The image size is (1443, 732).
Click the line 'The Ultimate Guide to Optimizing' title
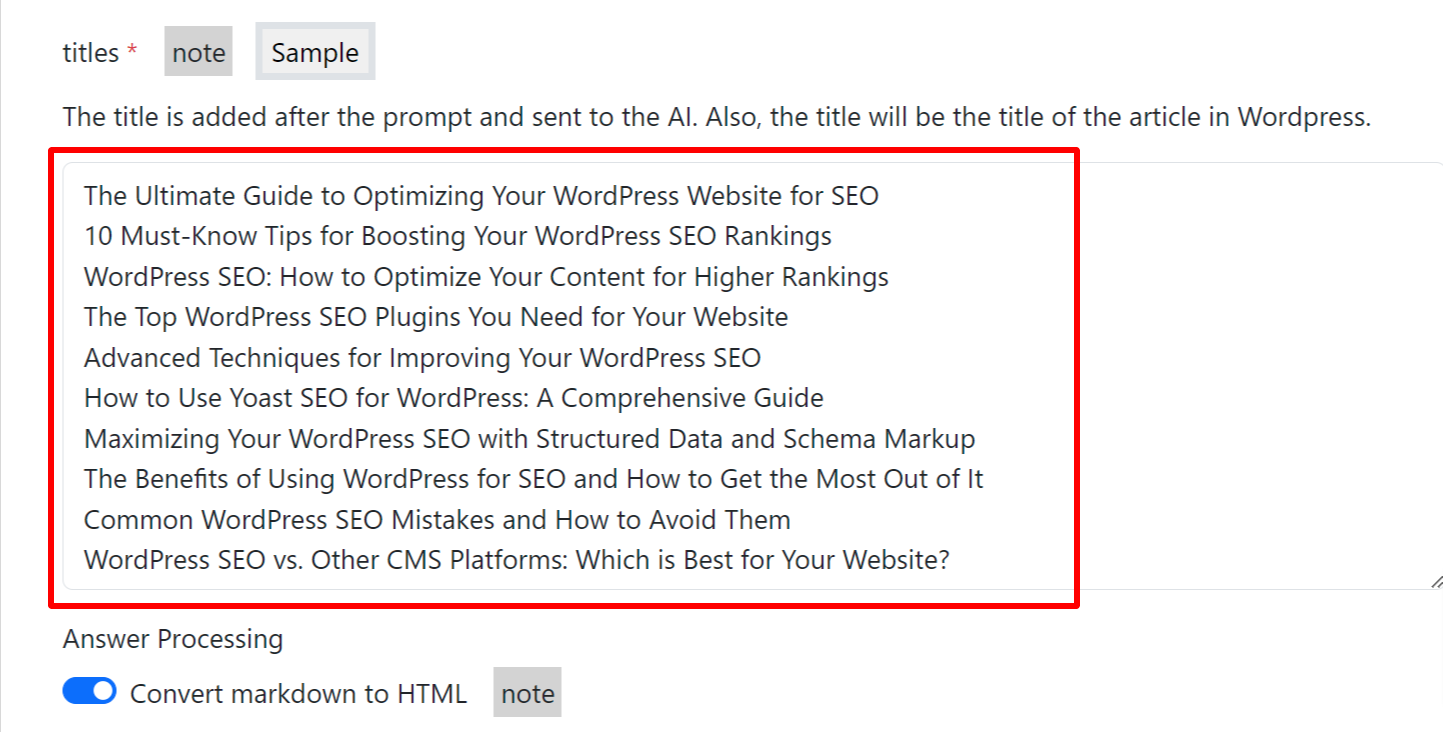click(x=480, y=196)
